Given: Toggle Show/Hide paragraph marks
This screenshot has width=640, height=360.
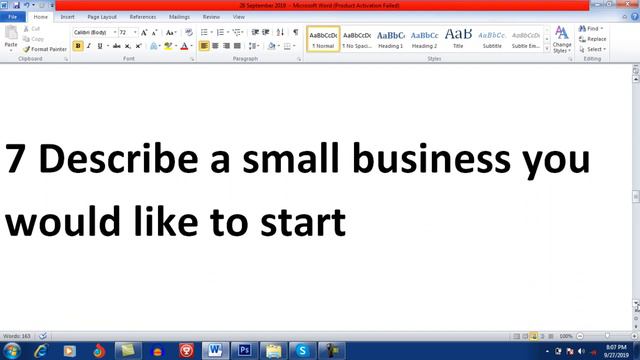Looking at the screenshot, I should [x=296, y=32].
